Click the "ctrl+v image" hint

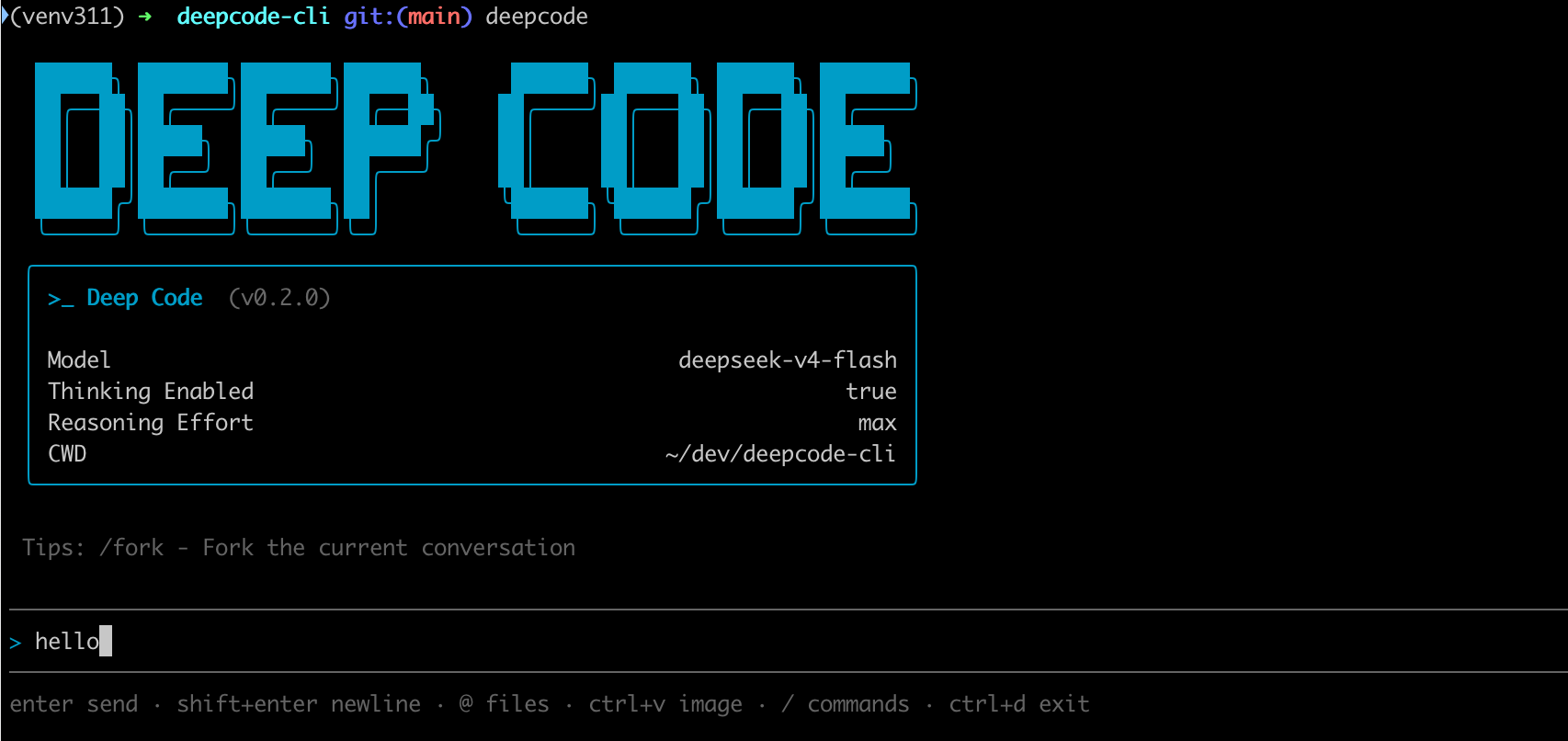click(665, 704)
